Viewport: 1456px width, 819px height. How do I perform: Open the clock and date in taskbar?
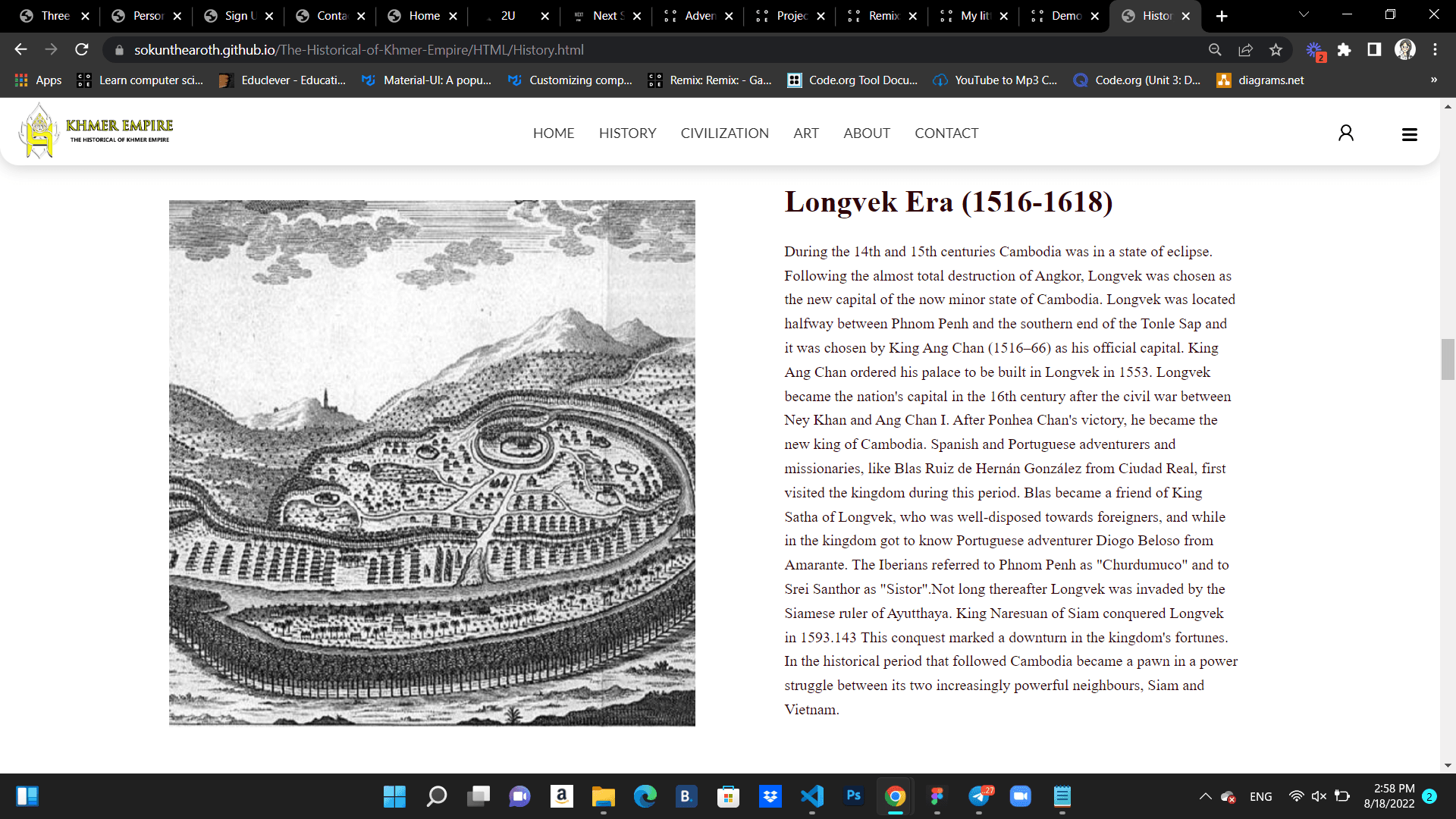click(x=1389, y=796)
